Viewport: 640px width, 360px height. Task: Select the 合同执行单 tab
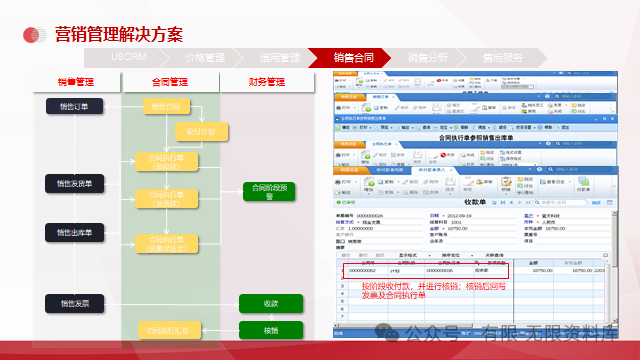382,144
